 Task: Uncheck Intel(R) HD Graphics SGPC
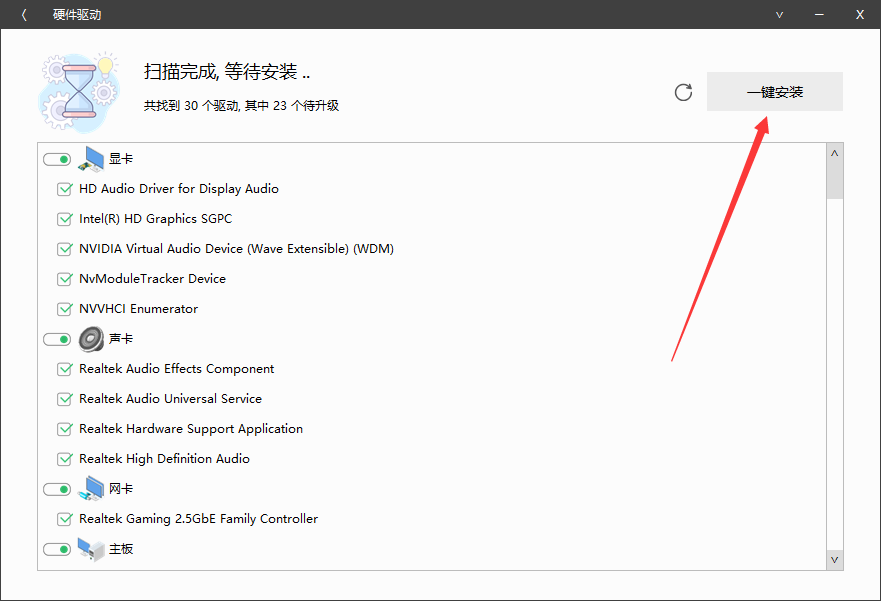pos(65,219)
